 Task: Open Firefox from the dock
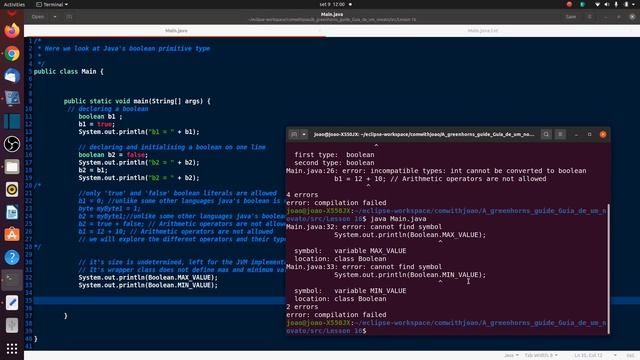[x=12, y=31]
